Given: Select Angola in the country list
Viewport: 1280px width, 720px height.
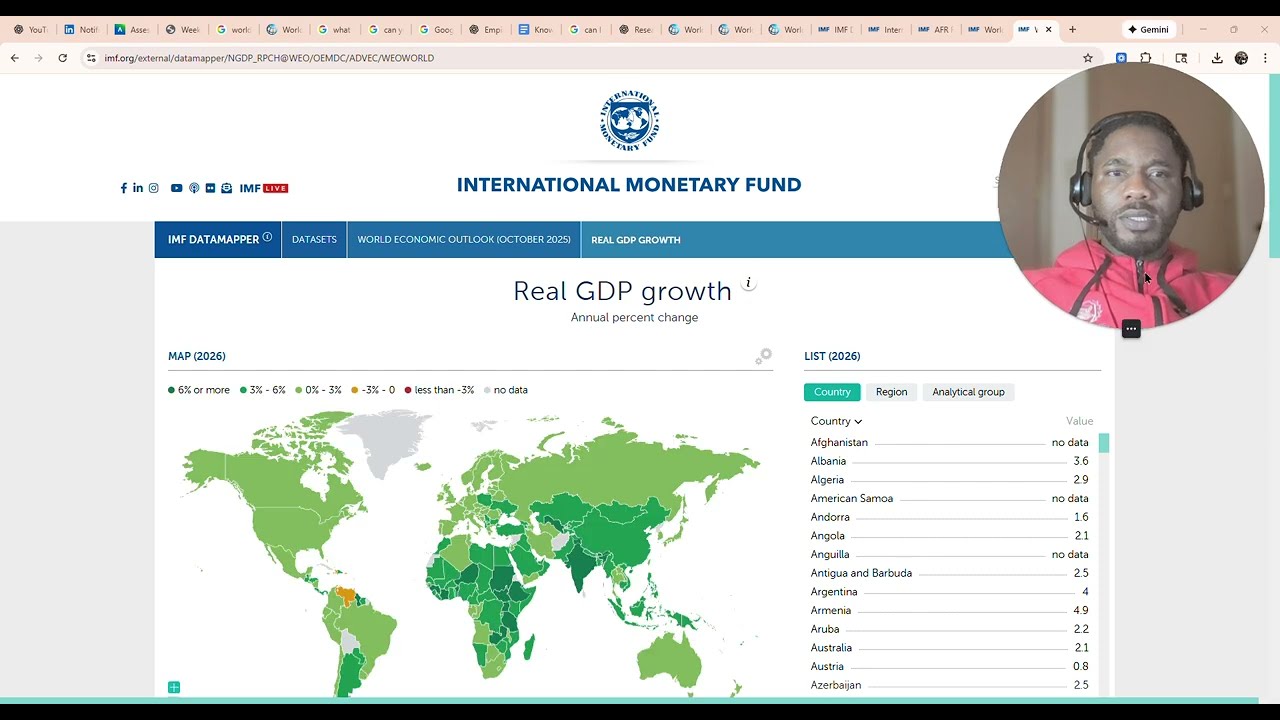Looking at the screenshot, I should [950, 536].
